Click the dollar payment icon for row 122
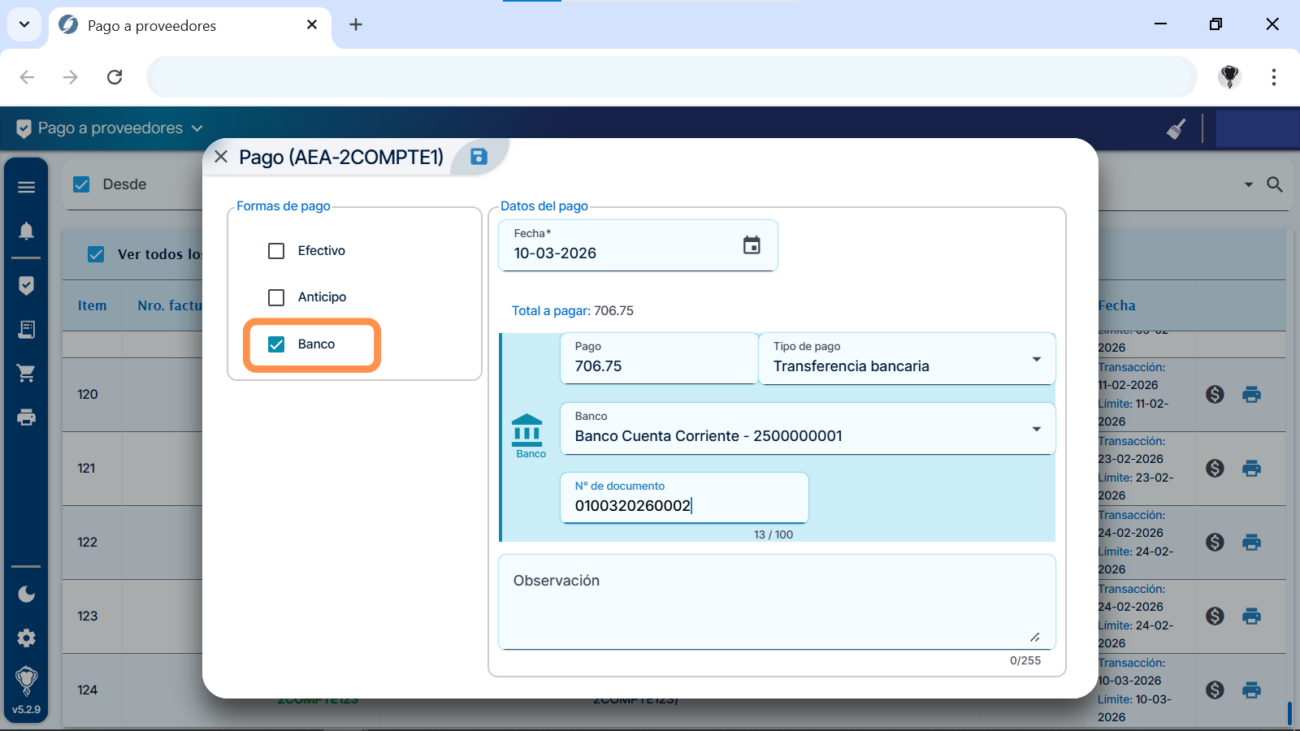Image resolution: width=1300 pixels, height=731 pixels. pos(1215,542)
